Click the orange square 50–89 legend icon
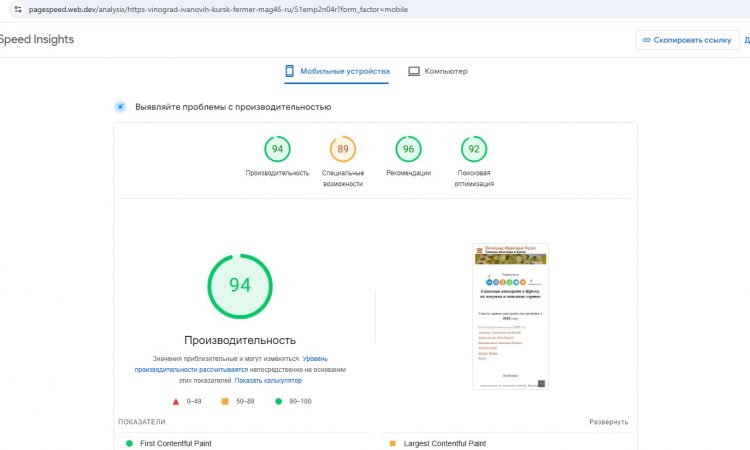The width and height of the screenshot is (750, 450). point(225,401)
